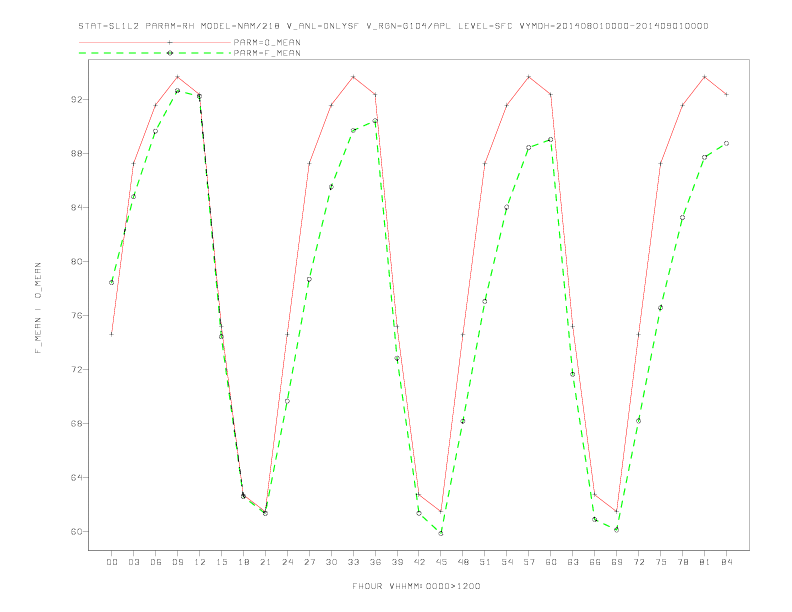Click the F_MEAN circle marker at hour 84
This screenshot has width=792, height=612.
coord(726,143)
